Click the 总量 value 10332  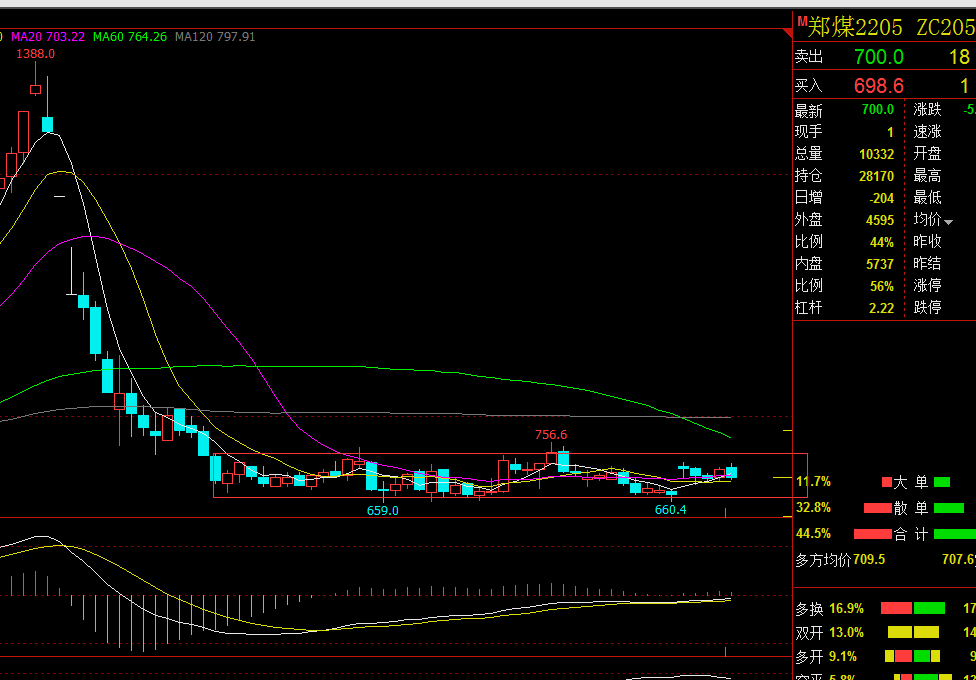[x=876, y=154]
